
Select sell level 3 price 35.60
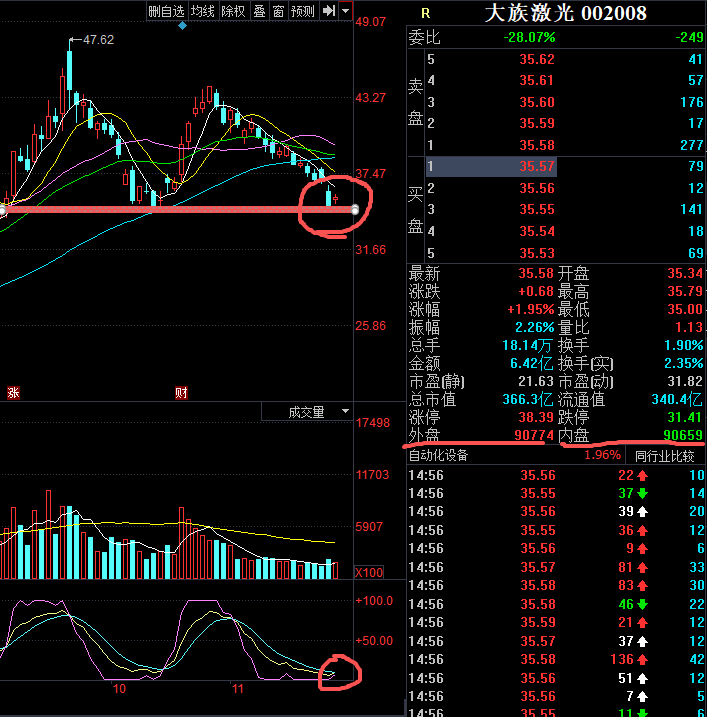point(537,102)
